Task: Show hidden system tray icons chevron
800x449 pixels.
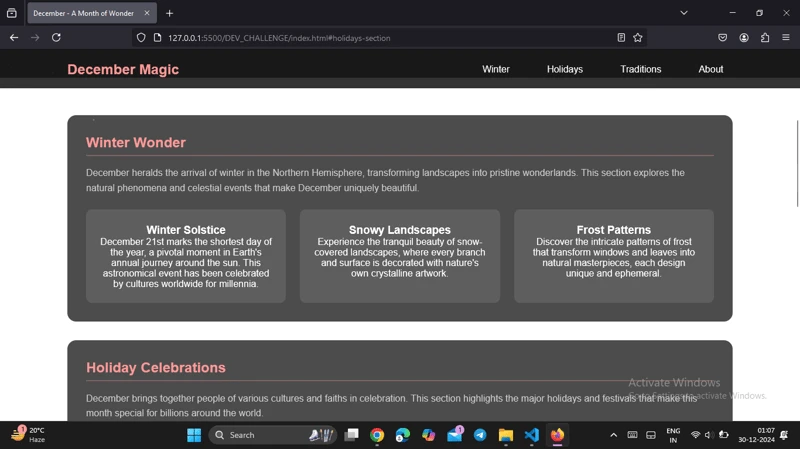Action: click(x=613, y=435)
